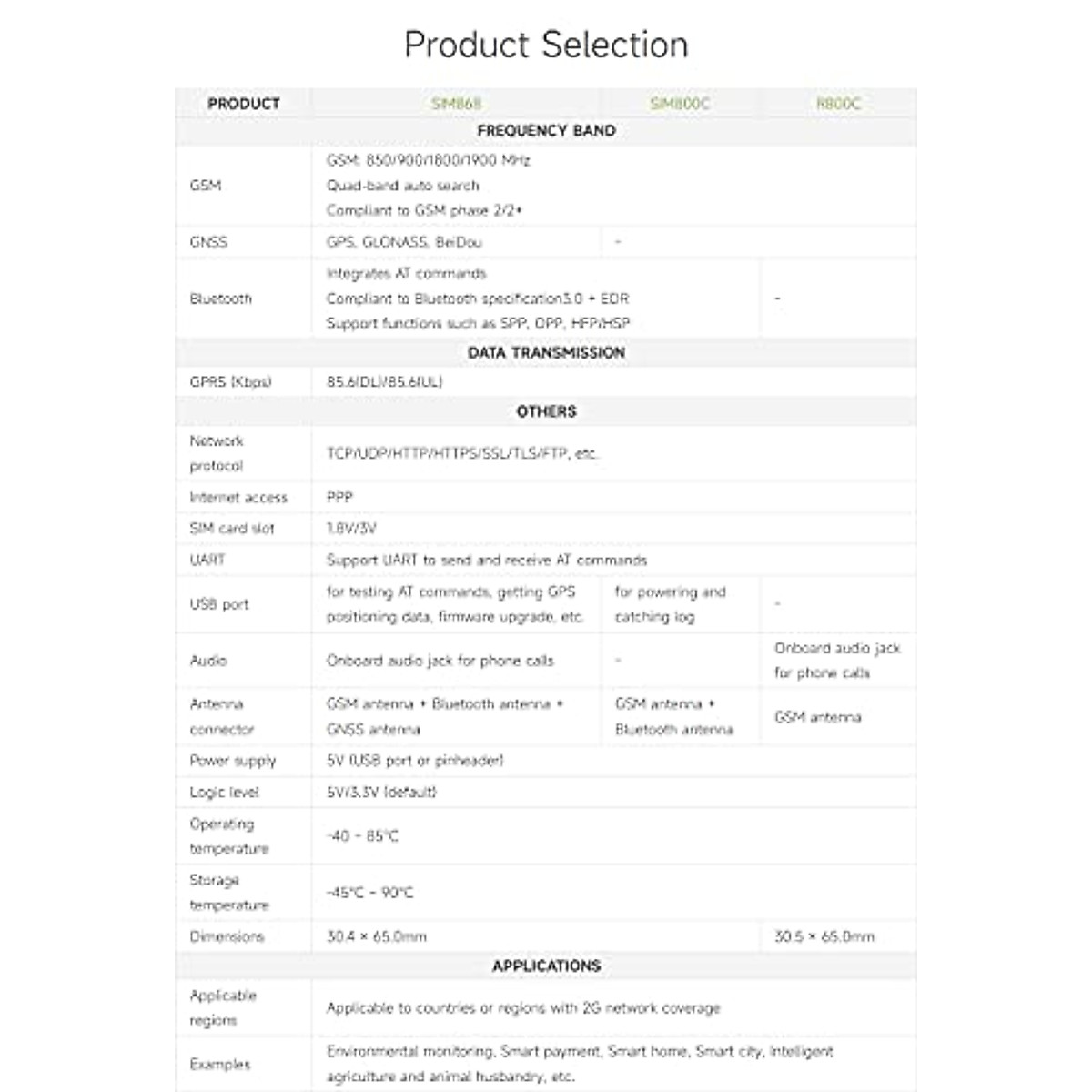Select the SIM card slot row label
1092x1092 pixels.
231,529
